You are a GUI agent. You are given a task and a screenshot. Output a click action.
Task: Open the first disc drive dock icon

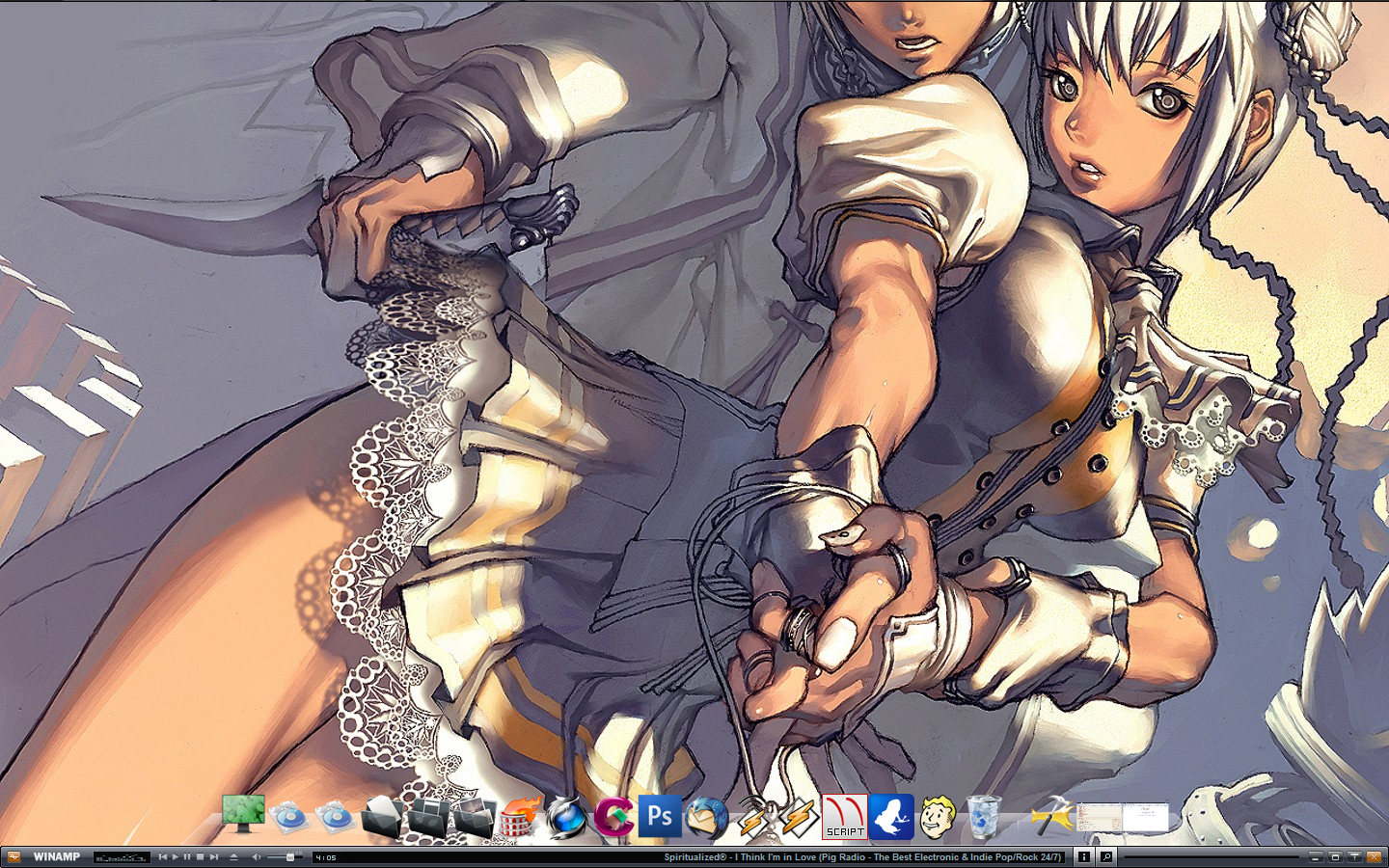click(288, 818)
